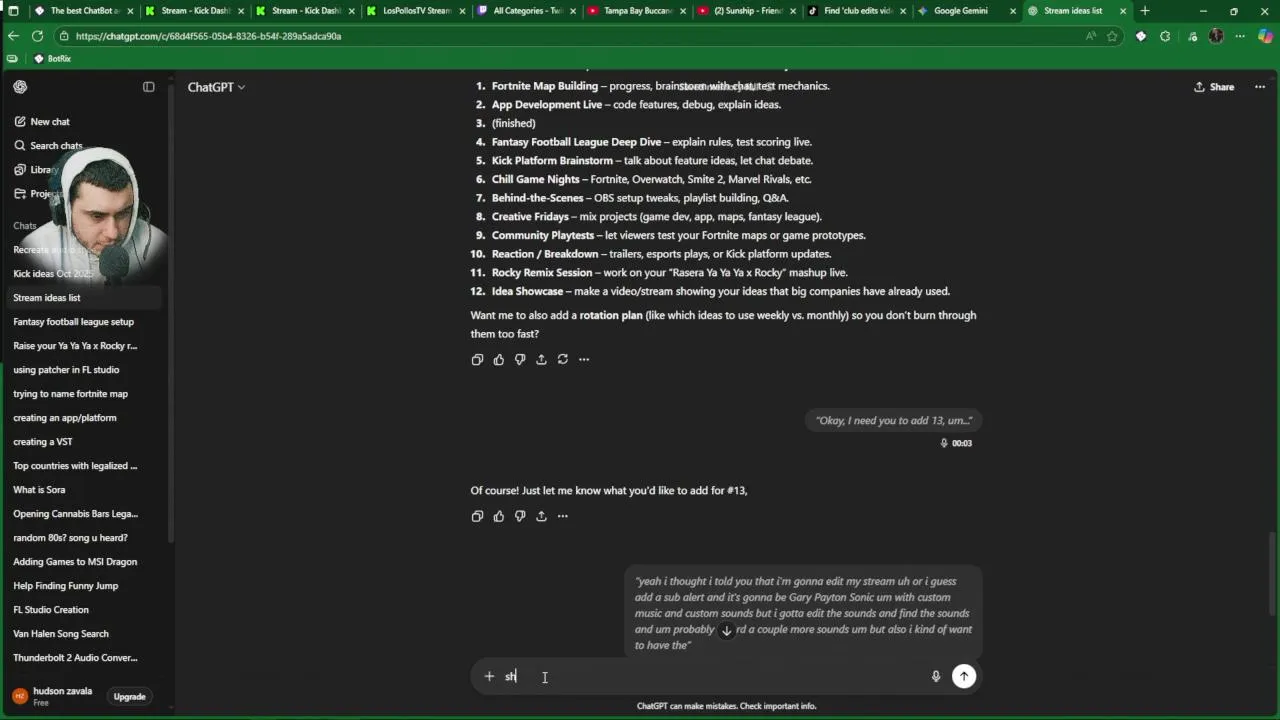The image size is (1280, 720).
Task: Open the BotRix bookmark
Action: tap(52, 59)
